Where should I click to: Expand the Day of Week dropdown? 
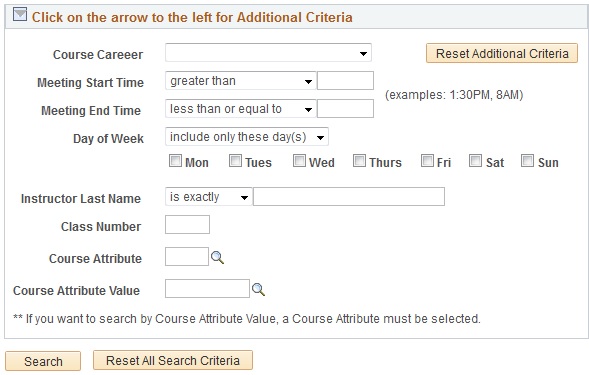click(247, 137)
